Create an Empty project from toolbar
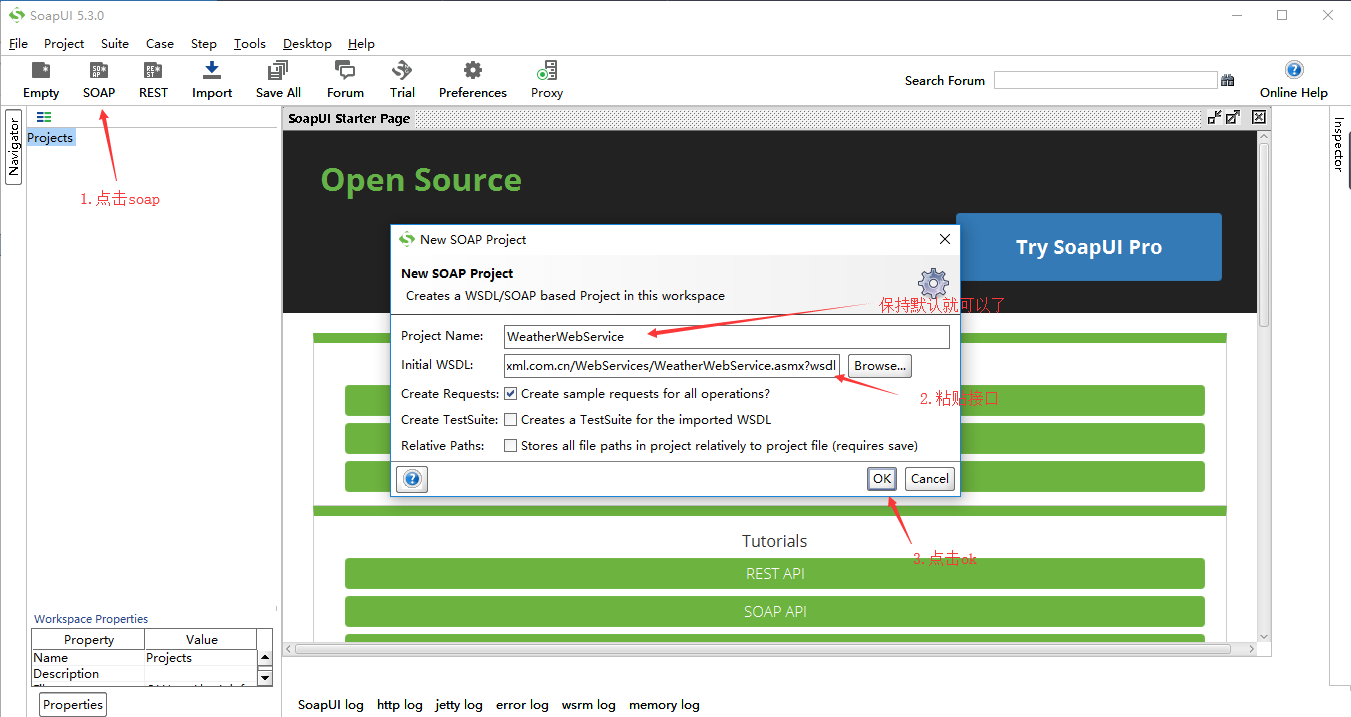 (x=41, y=79)
